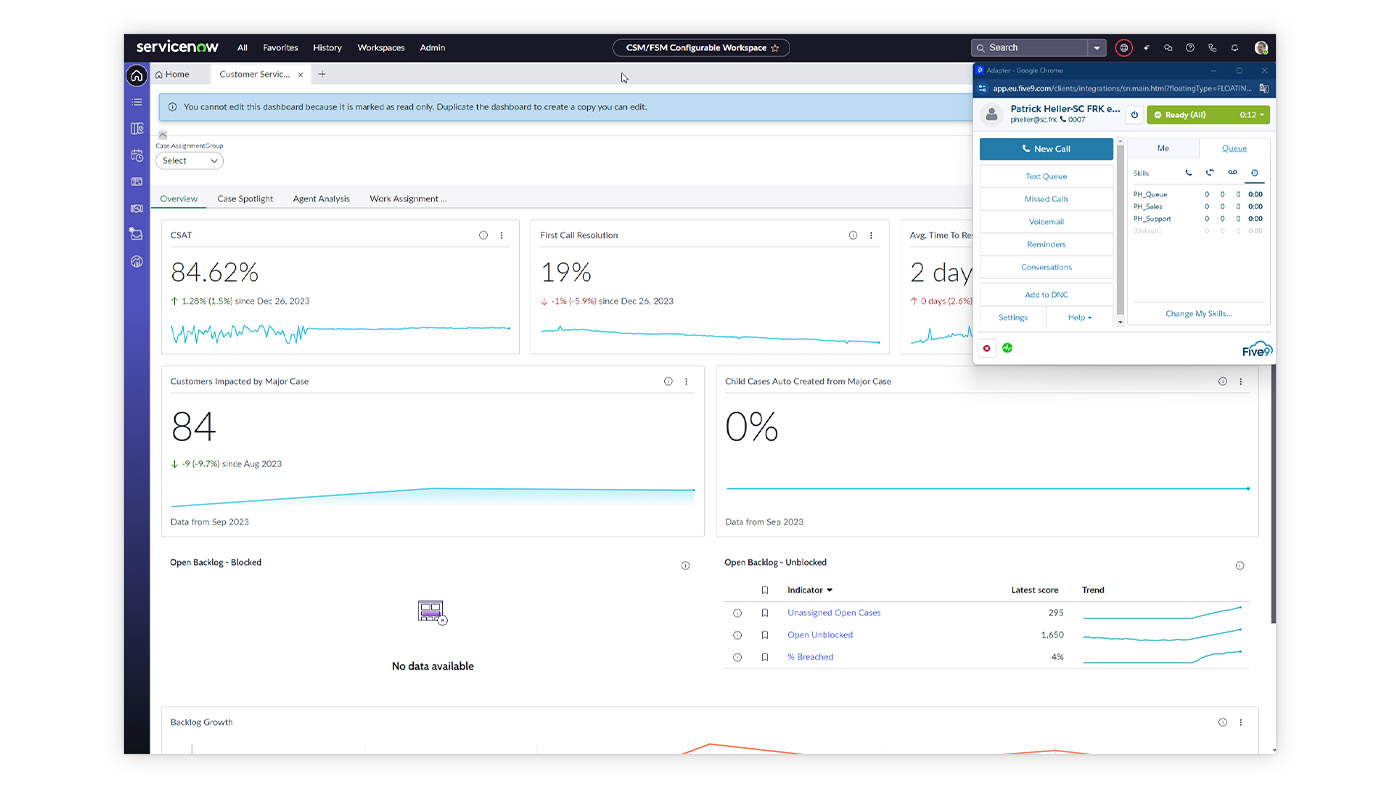Click the red-circled globe icon in header
This screenshot has width=1400, height=788.
1124,48
